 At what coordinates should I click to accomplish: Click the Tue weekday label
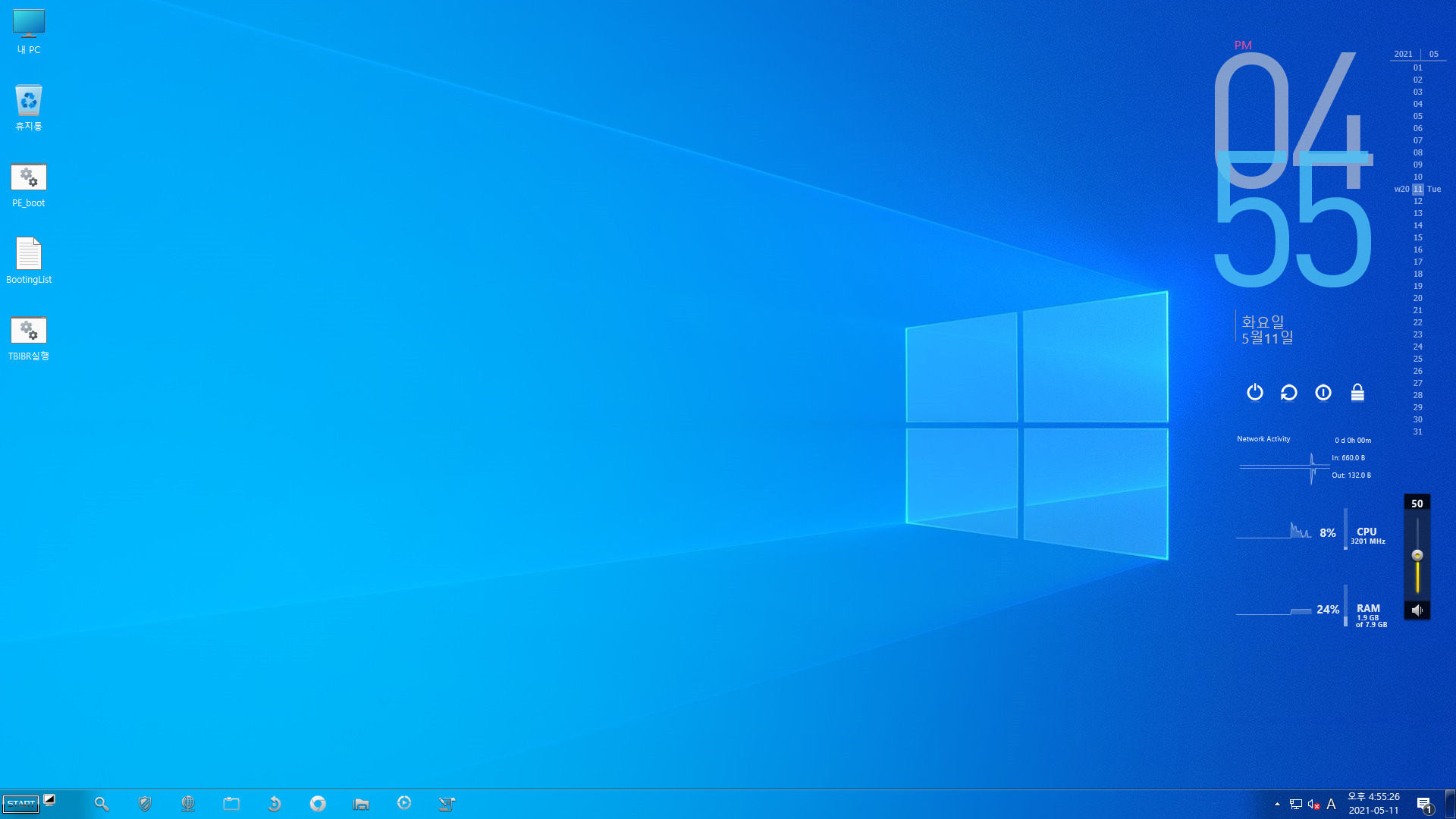(1433, 189)
